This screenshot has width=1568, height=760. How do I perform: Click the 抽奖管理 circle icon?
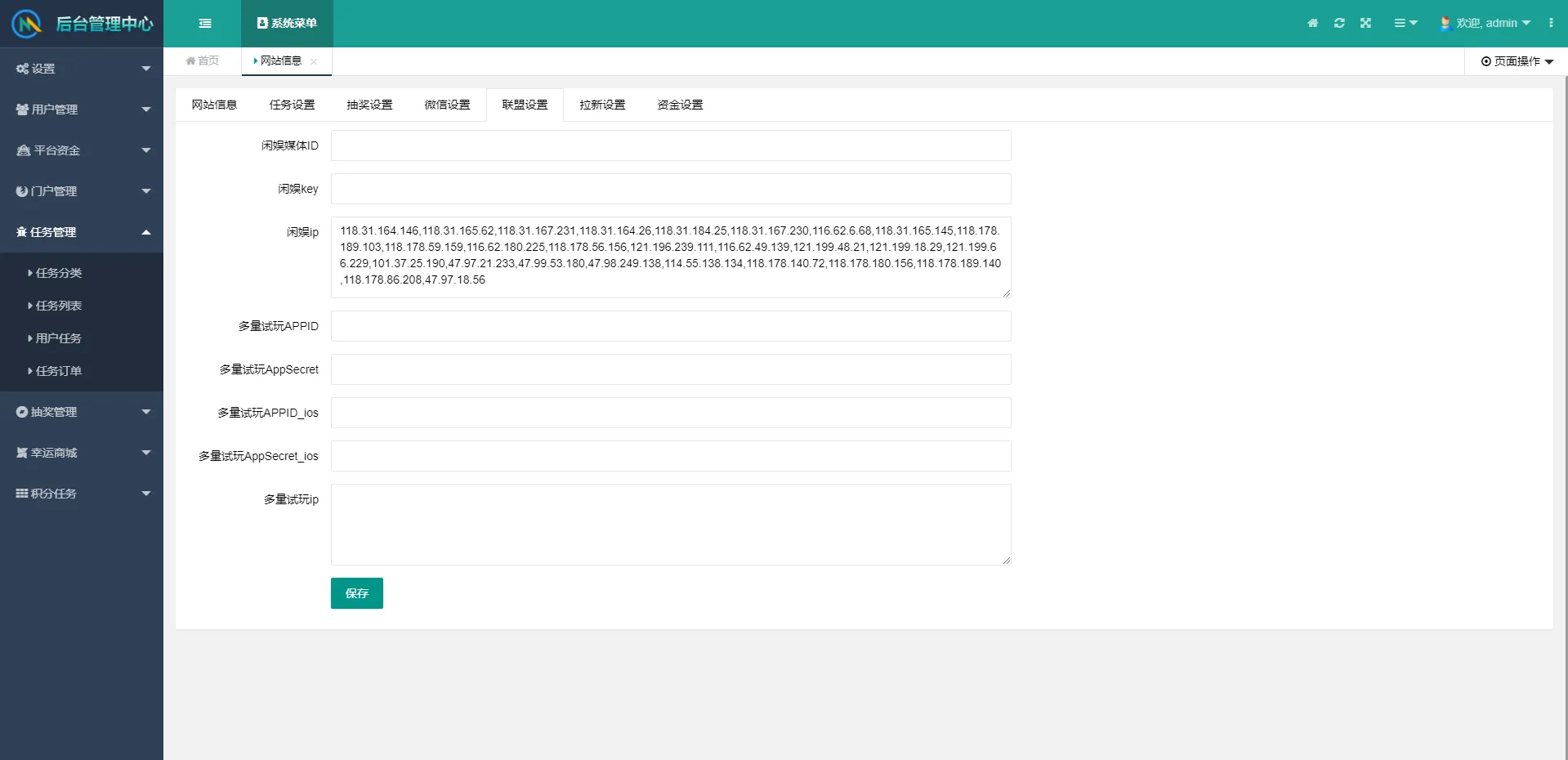pyautogui.click(x=22, y=412)
